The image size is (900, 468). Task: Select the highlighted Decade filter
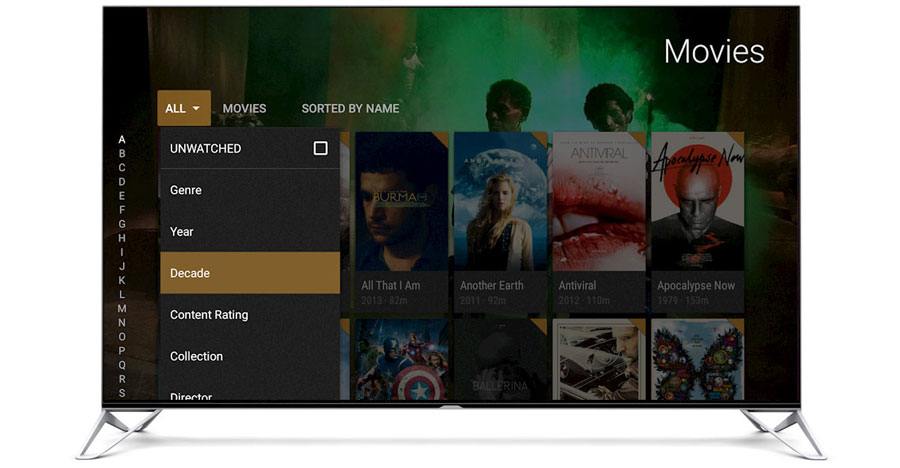coord(250,273)
